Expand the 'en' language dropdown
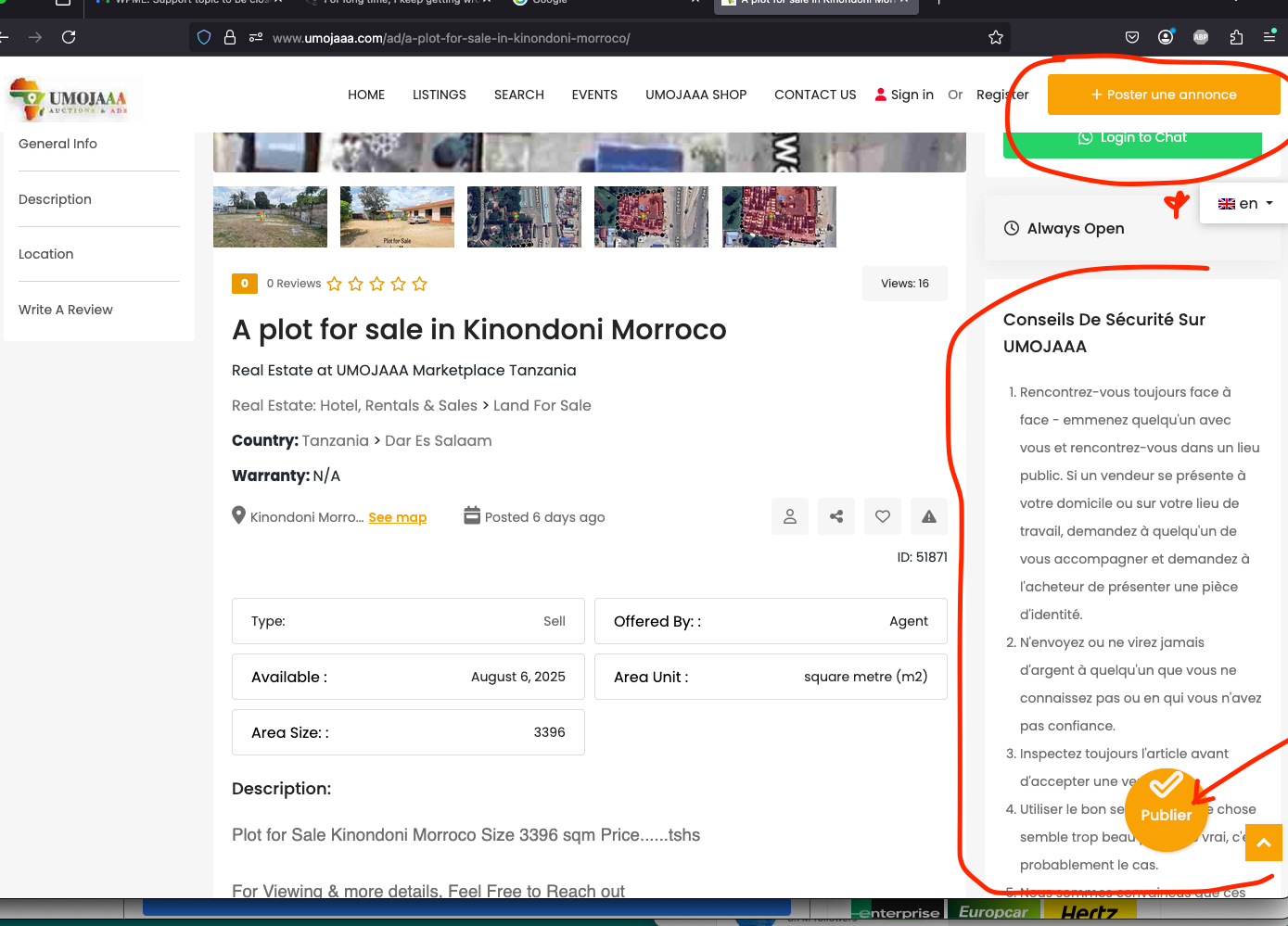The image size is (1288, 926). pyautogui.click(x=1244, y=203)
